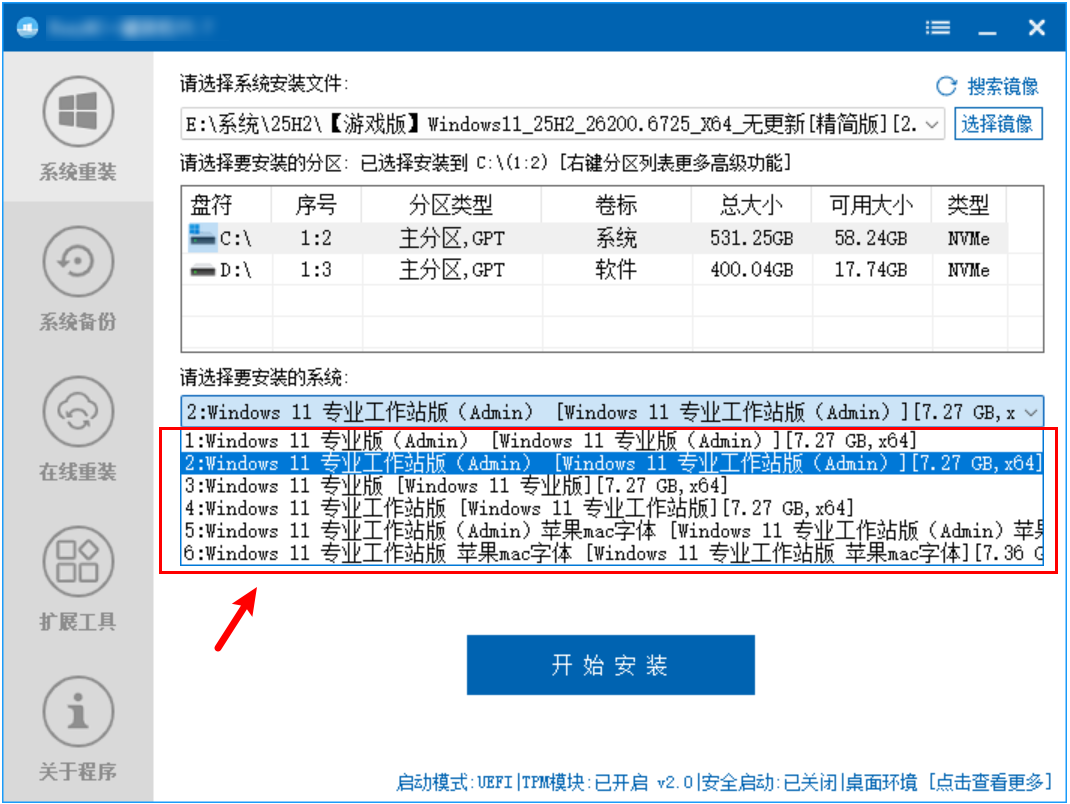Click the 系统 volume label cell
1070x804 pixels.
(616, 238)
